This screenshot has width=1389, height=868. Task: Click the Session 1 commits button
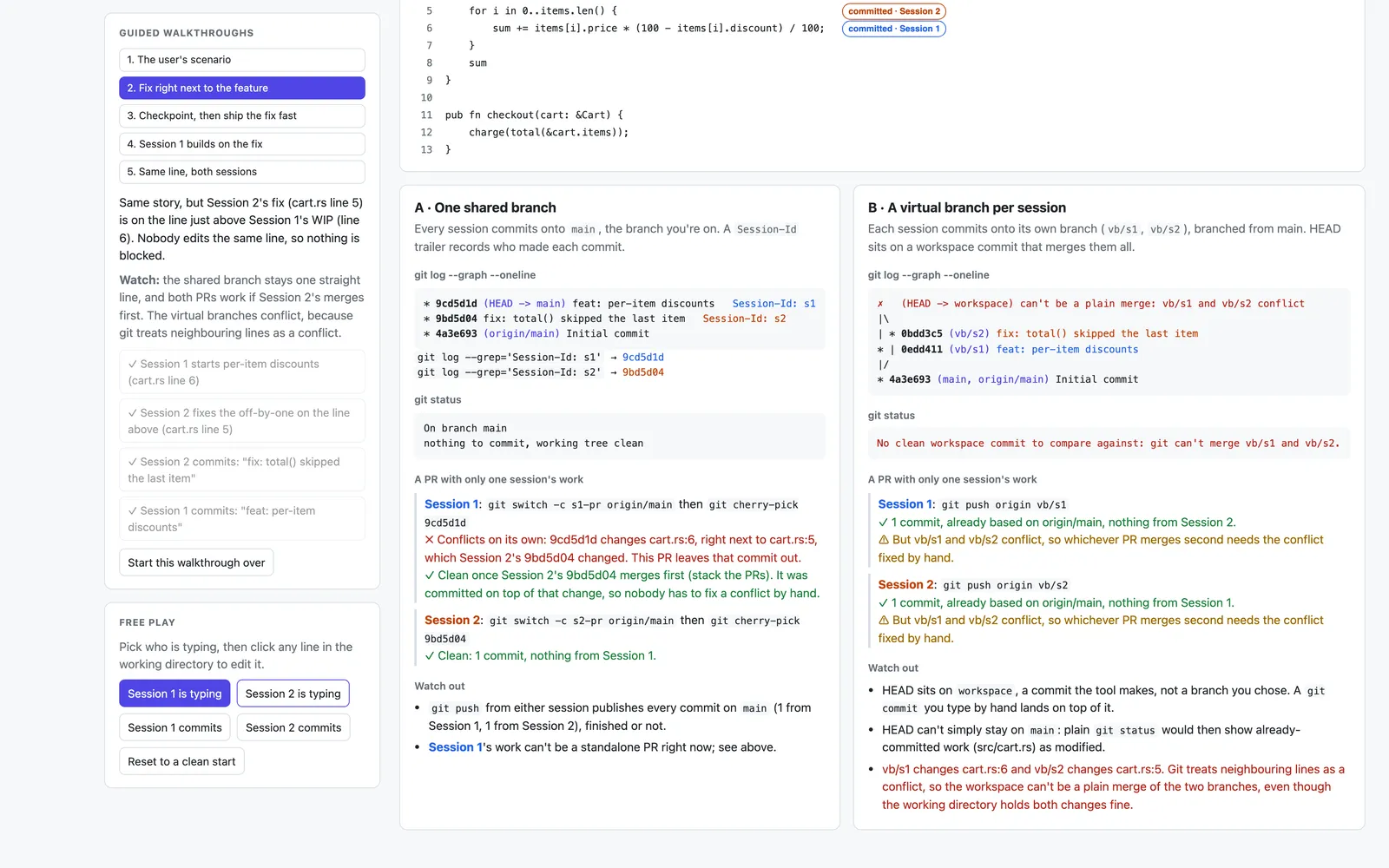[174, 727]
